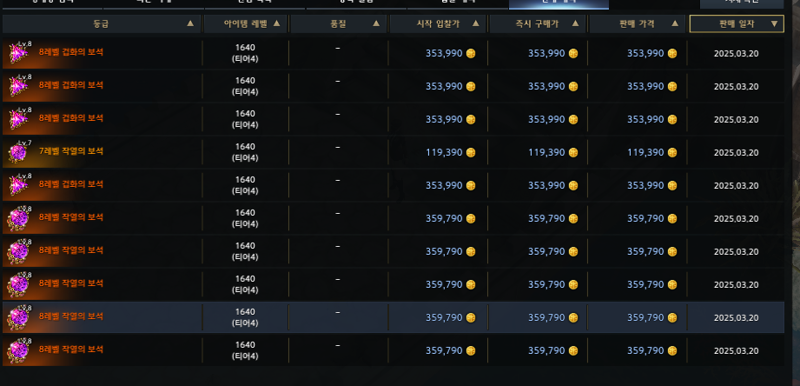
Task: Flip the 판매 일자 descending arrow
Action: tap(774, 23)
